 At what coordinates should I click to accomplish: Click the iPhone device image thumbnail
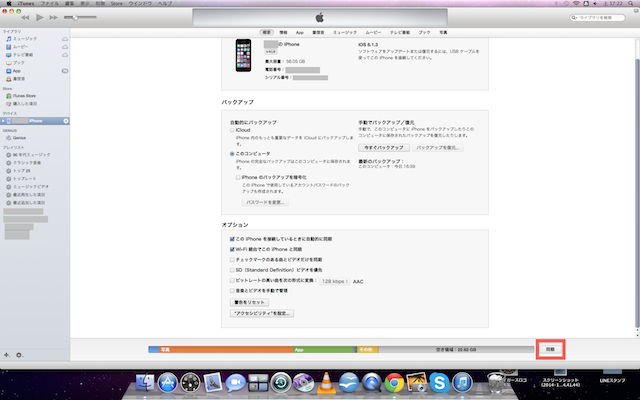243,56
